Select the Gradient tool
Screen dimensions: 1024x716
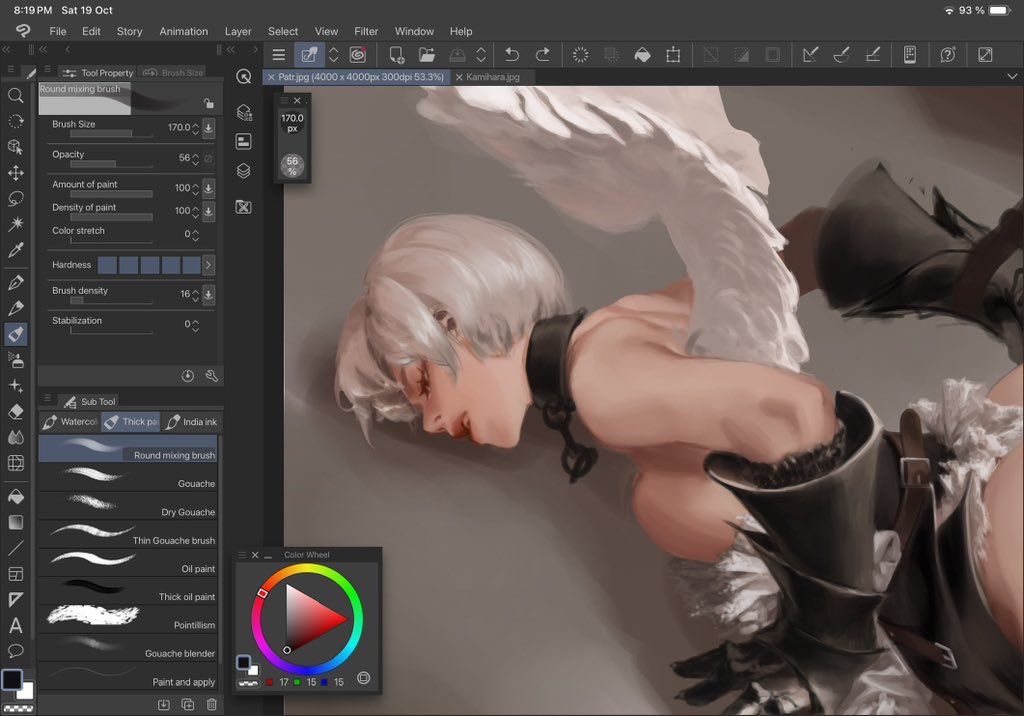coord(16,523)
